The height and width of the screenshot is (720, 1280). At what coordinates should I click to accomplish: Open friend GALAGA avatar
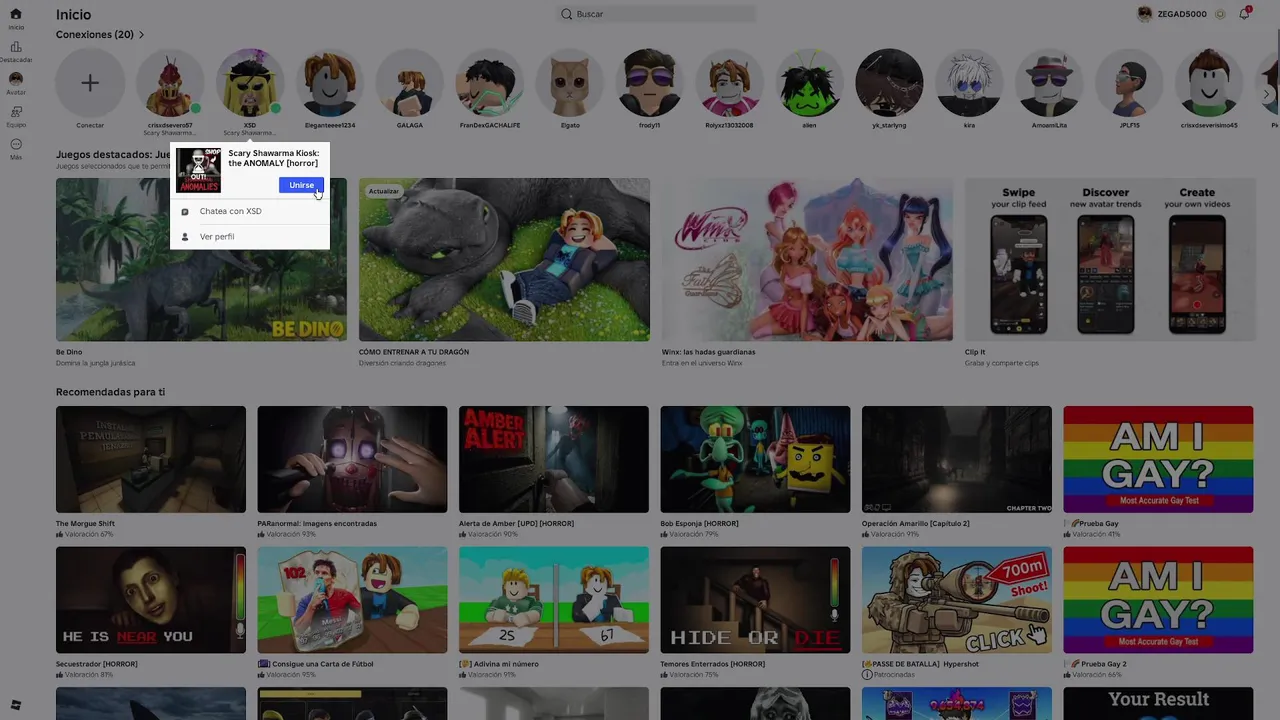click(410, 83)
